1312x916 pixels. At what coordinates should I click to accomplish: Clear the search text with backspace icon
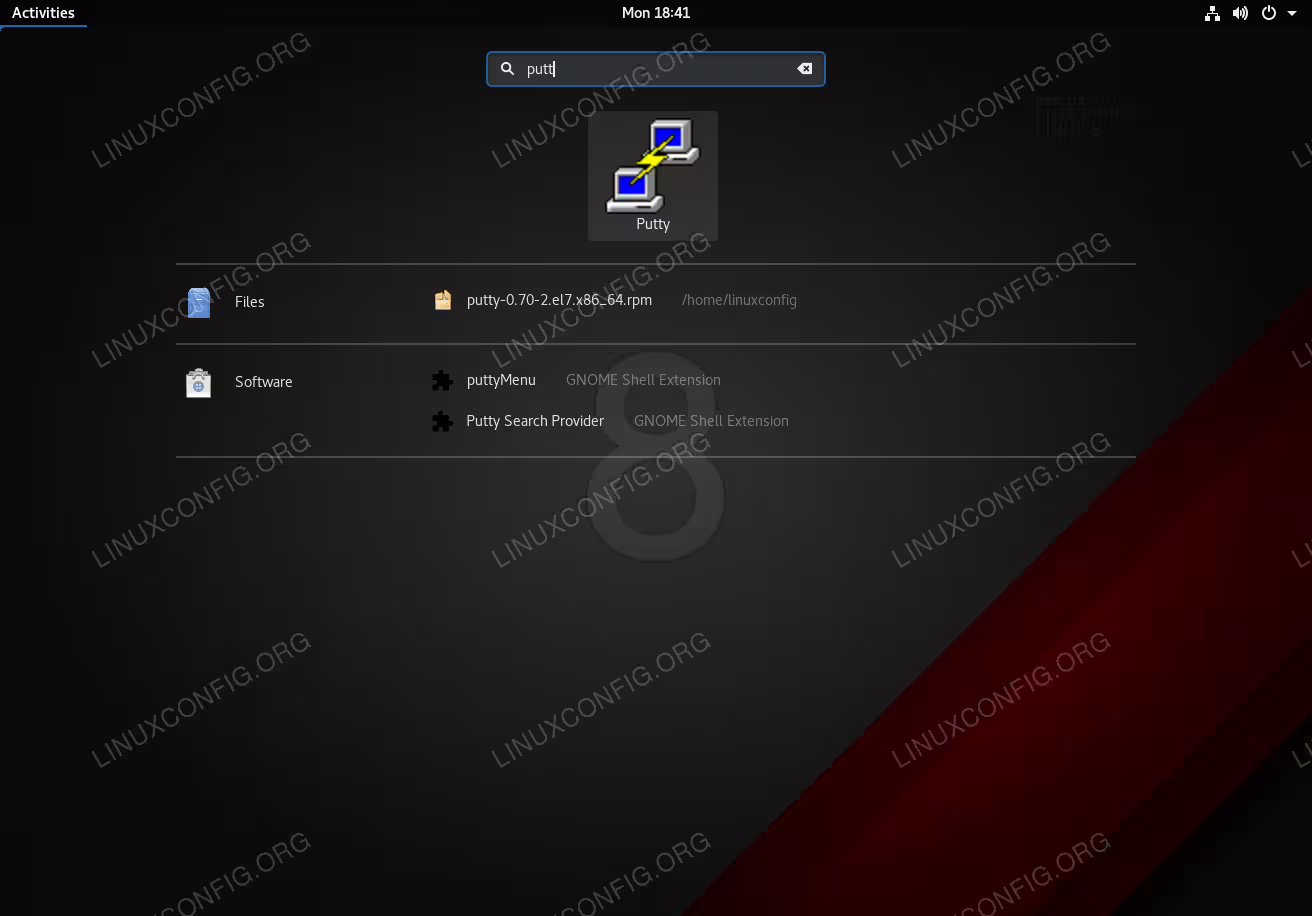coord(804,69)
